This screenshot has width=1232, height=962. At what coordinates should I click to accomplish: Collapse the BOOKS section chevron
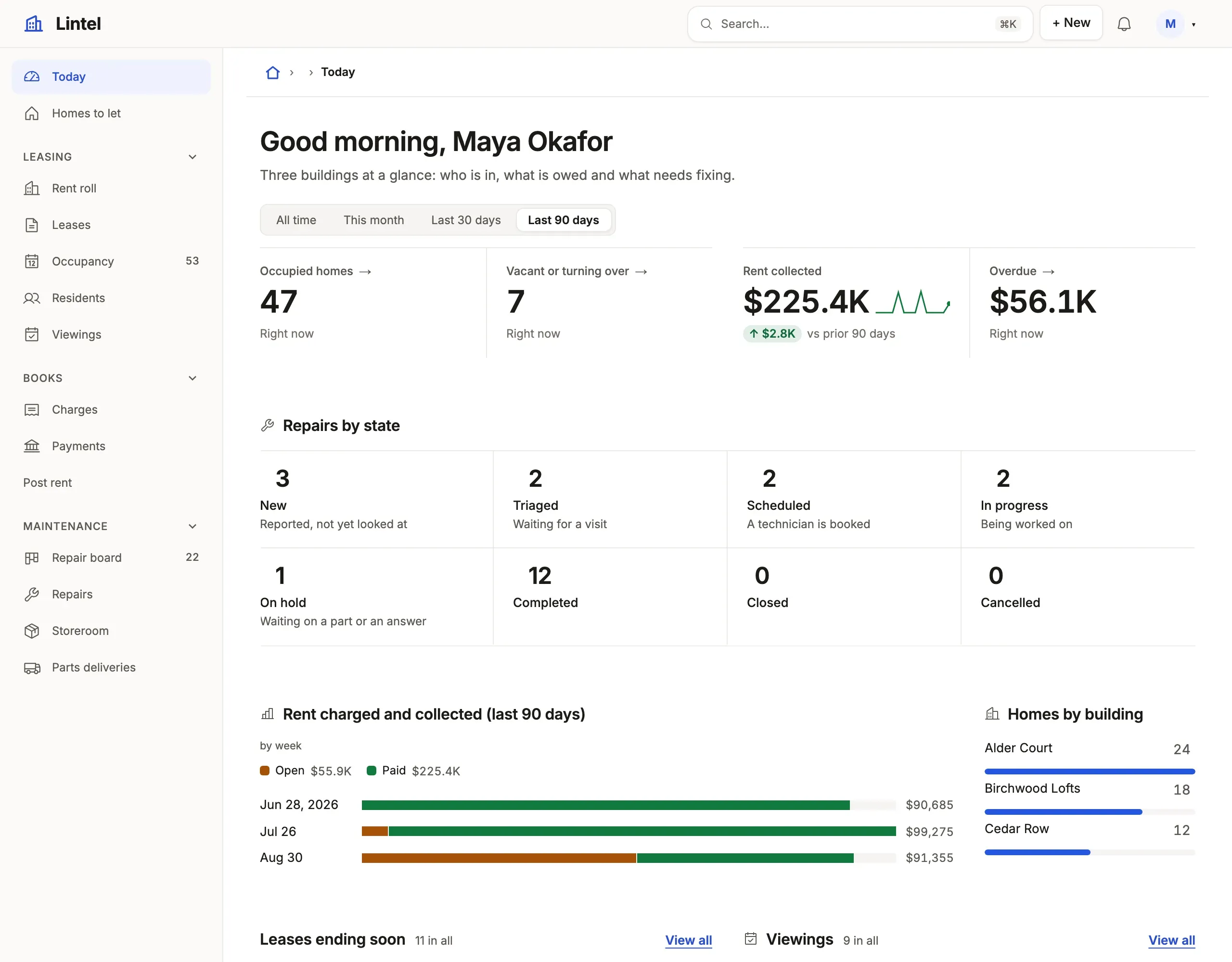coord(192,379)
